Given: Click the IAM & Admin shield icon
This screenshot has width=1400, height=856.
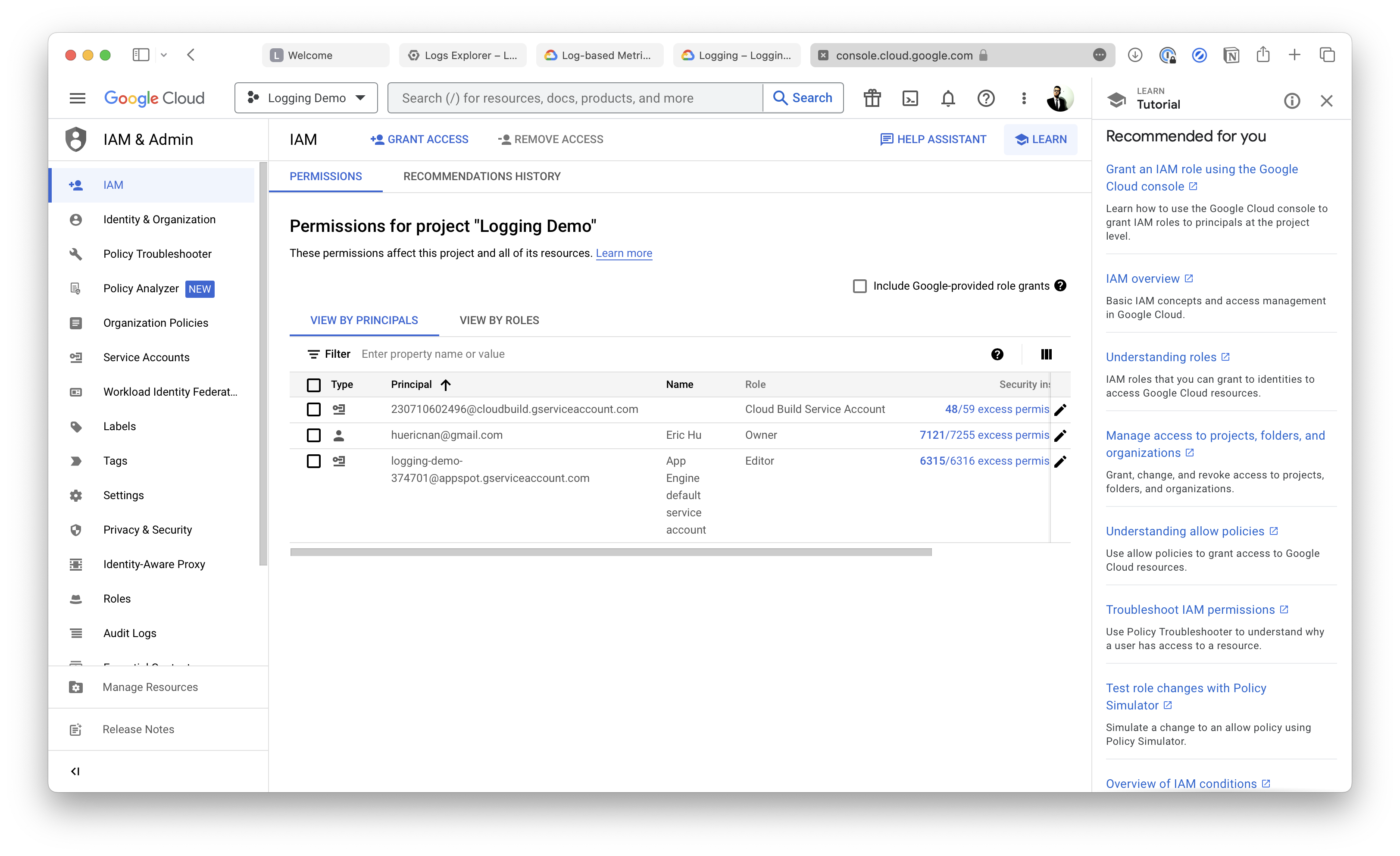Looking at the screenshot, I should click(75, 139).
